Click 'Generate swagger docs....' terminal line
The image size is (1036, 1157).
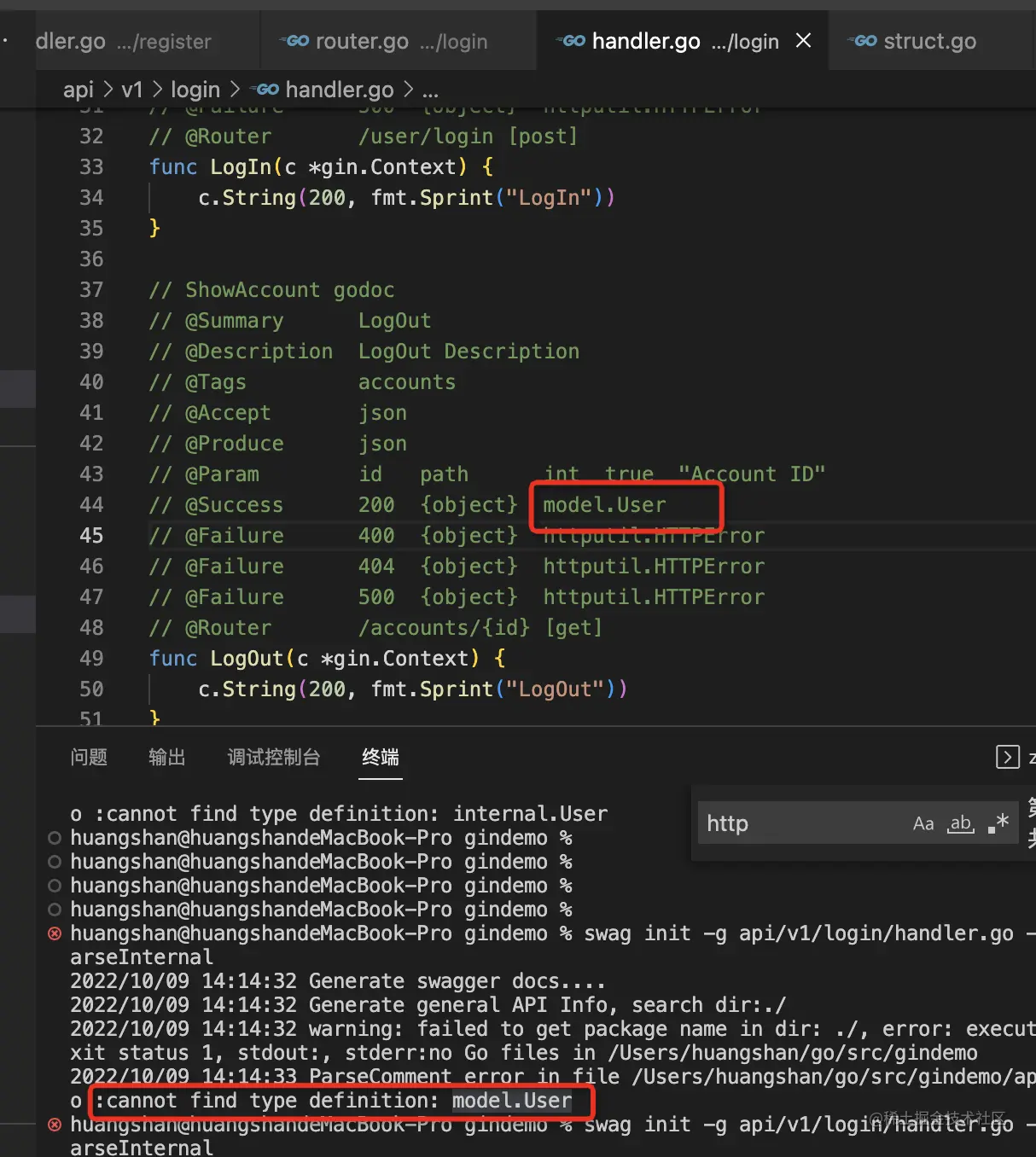point(457,981)
